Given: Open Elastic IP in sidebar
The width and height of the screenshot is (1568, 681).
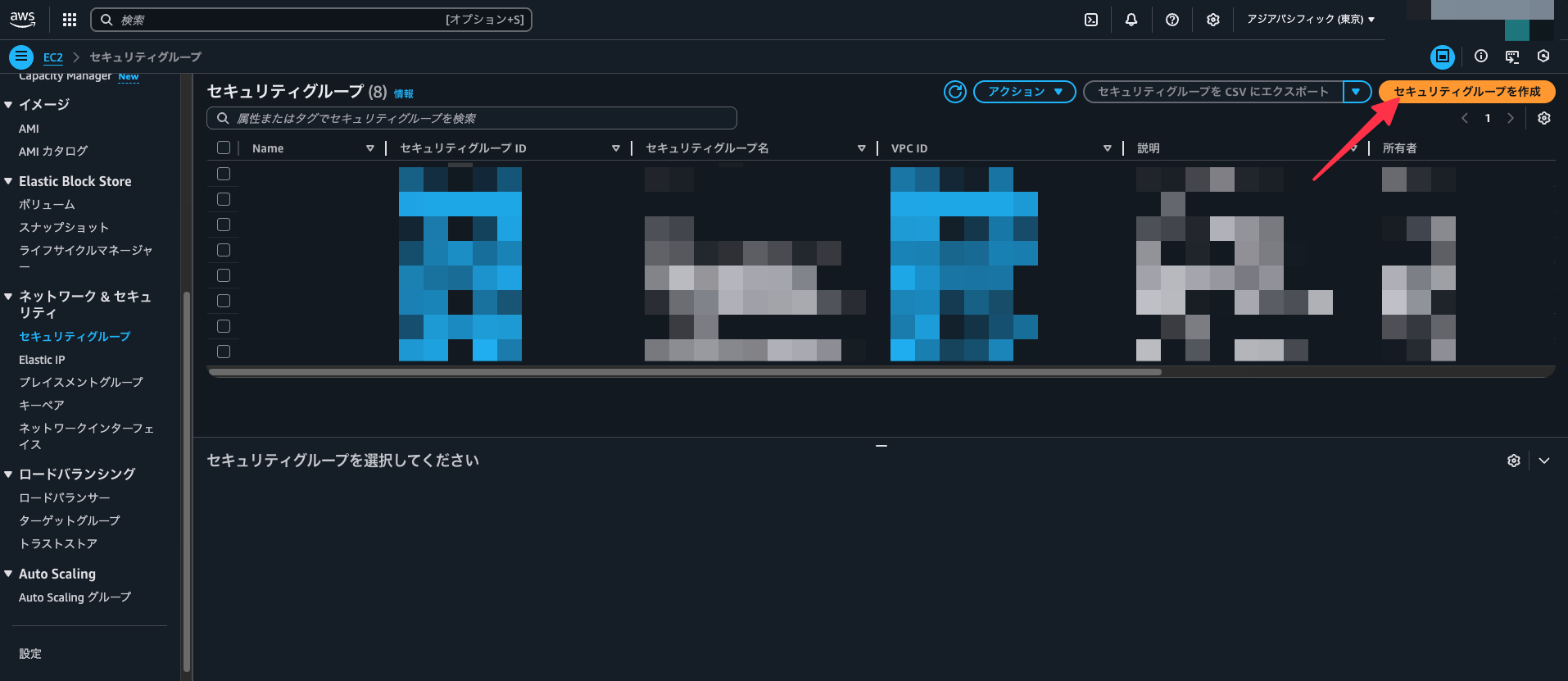Looking at the screenshot, I should [x=42, y=360].
